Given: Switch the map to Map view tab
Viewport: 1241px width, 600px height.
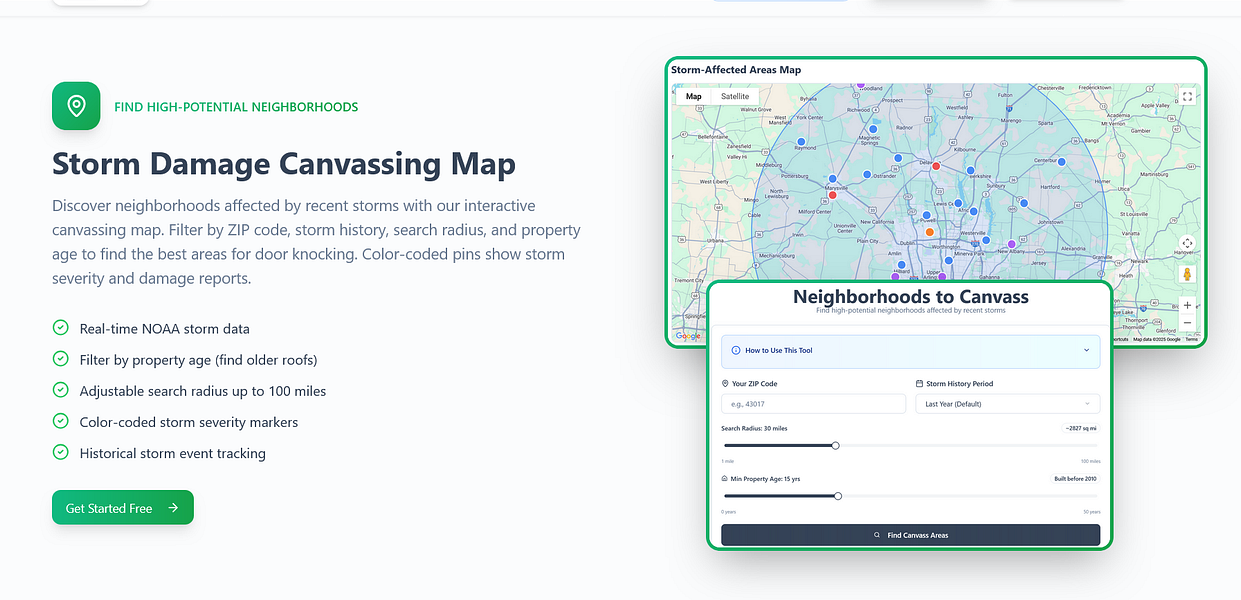Looking at the screenshot, I should (693, 97).
